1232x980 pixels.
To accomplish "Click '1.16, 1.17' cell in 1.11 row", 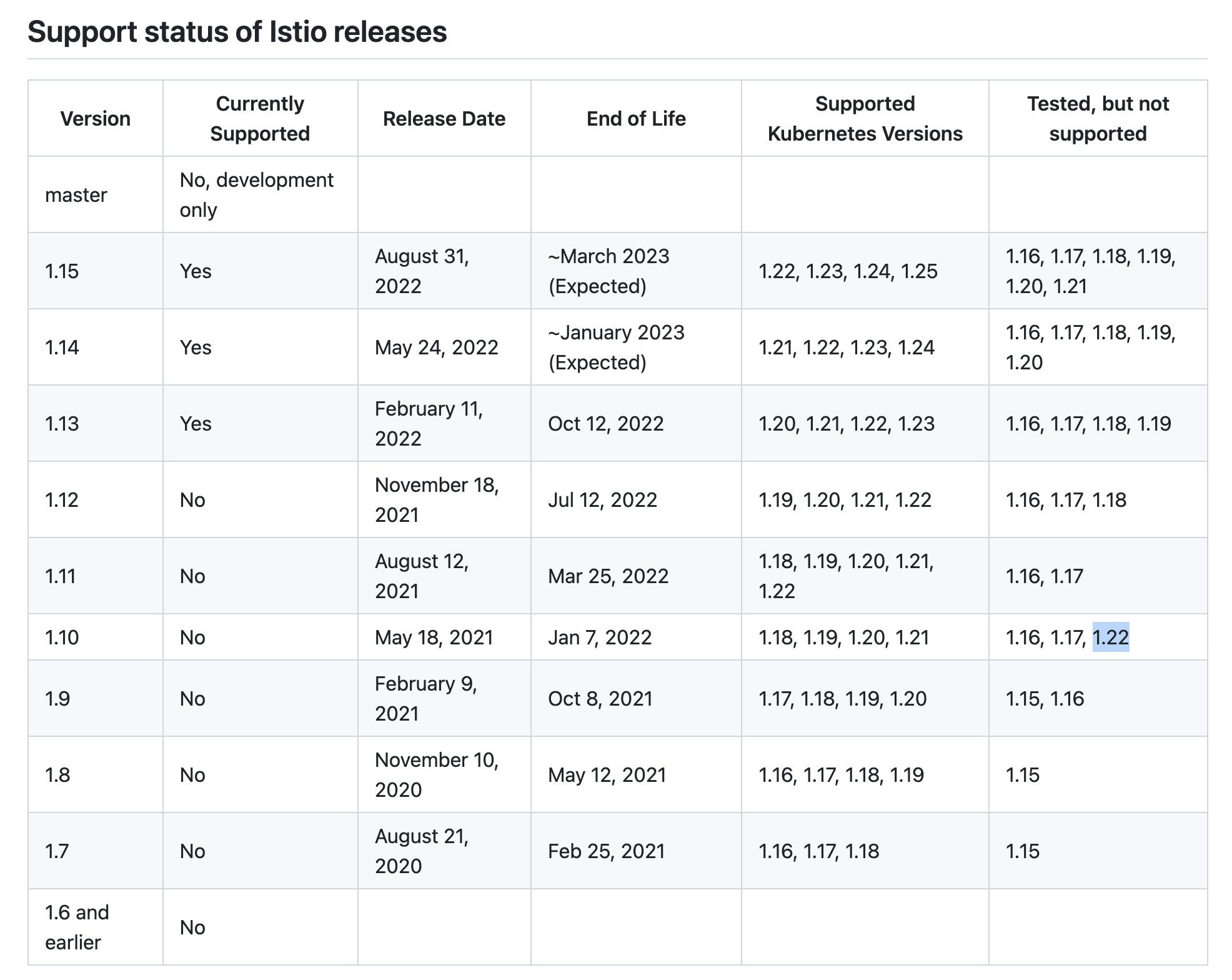I will click(x=1098, y=576).
